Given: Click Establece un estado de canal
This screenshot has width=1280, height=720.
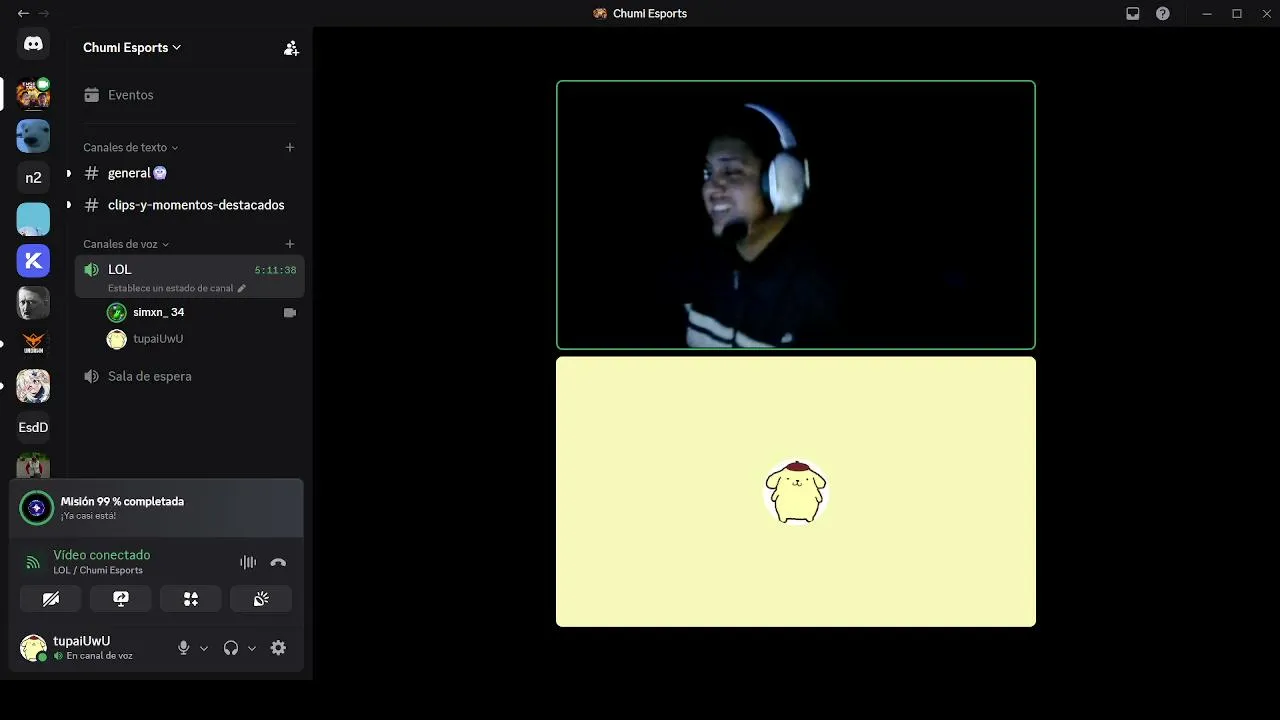Looking at the screenshot, I should (170, 288).
